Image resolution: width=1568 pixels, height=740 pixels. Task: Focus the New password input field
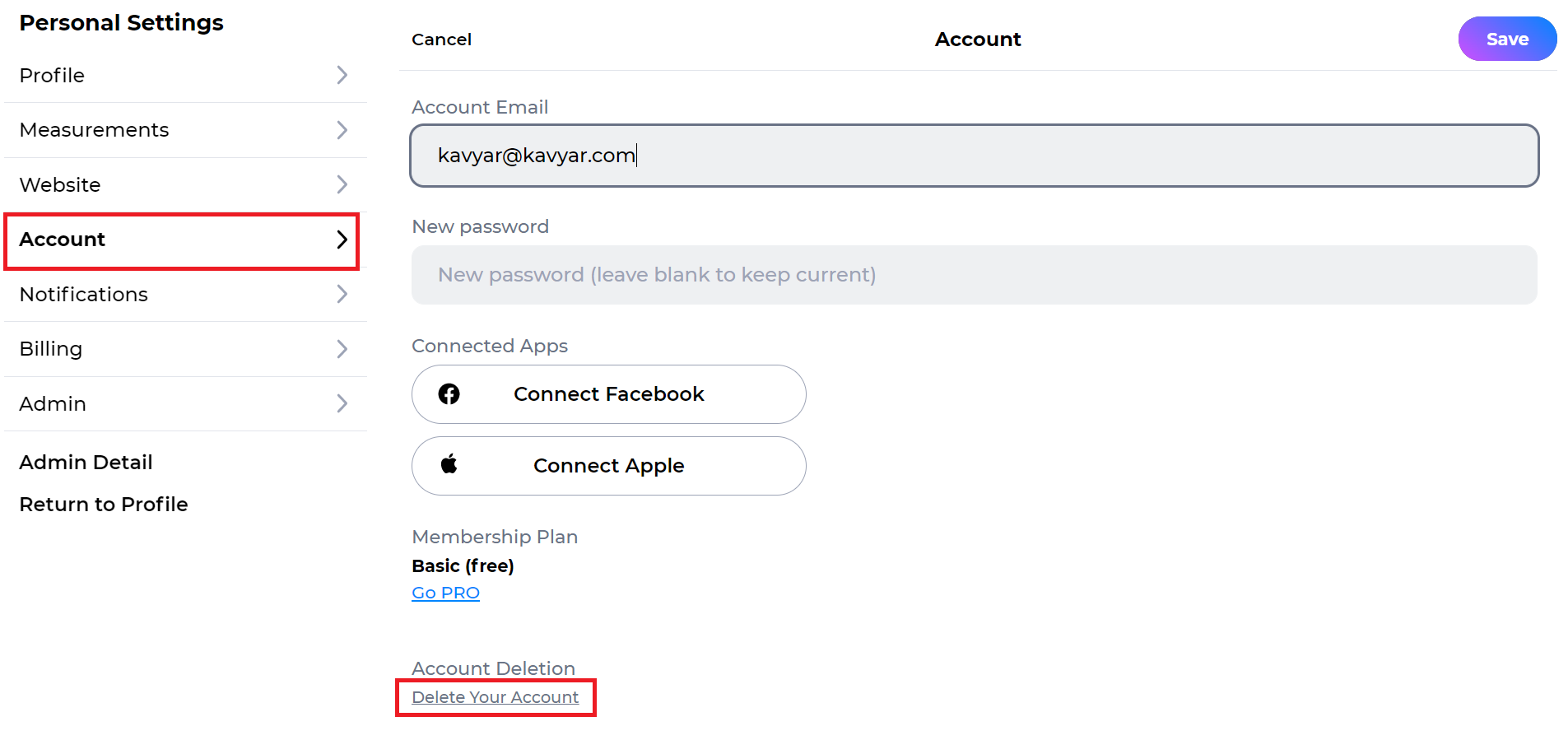pos(975,275)
